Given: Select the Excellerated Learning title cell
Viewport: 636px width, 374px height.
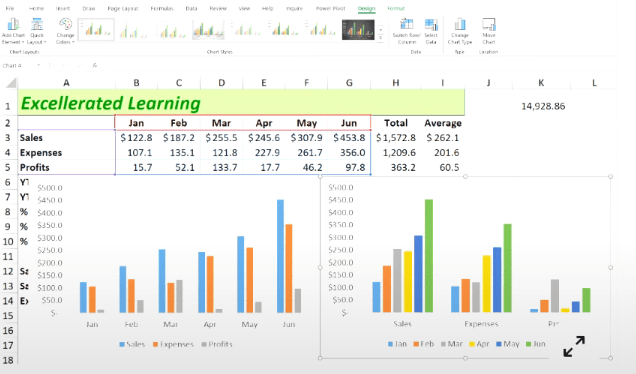Looking at the screenshot, I should click(241, 103).
